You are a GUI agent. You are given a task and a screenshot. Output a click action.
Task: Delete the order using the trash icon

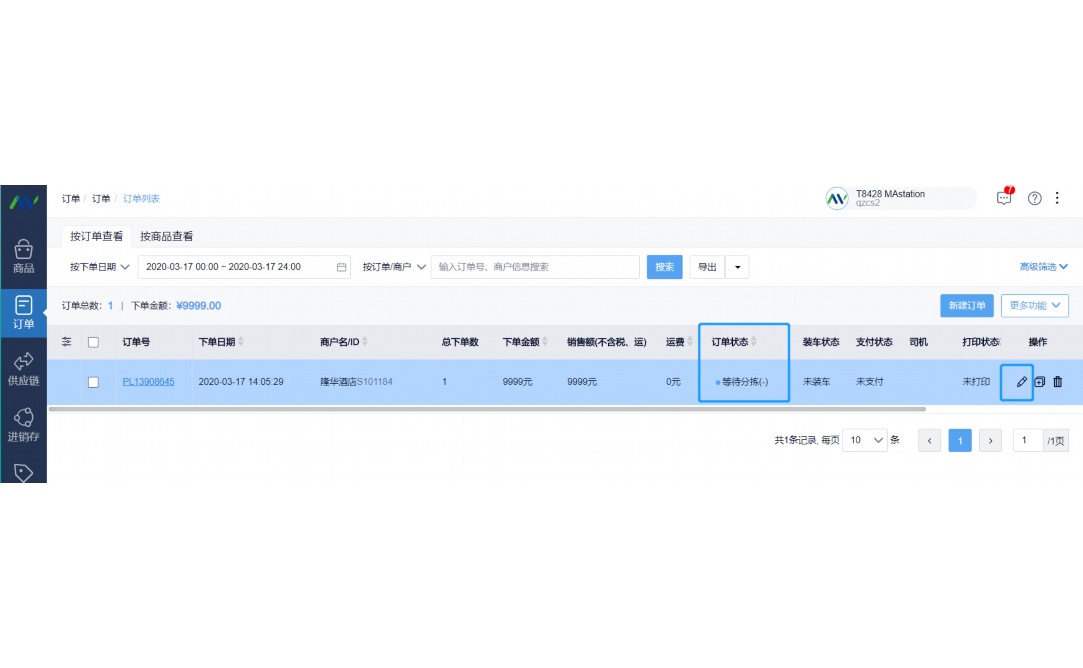pos(1057,381)
